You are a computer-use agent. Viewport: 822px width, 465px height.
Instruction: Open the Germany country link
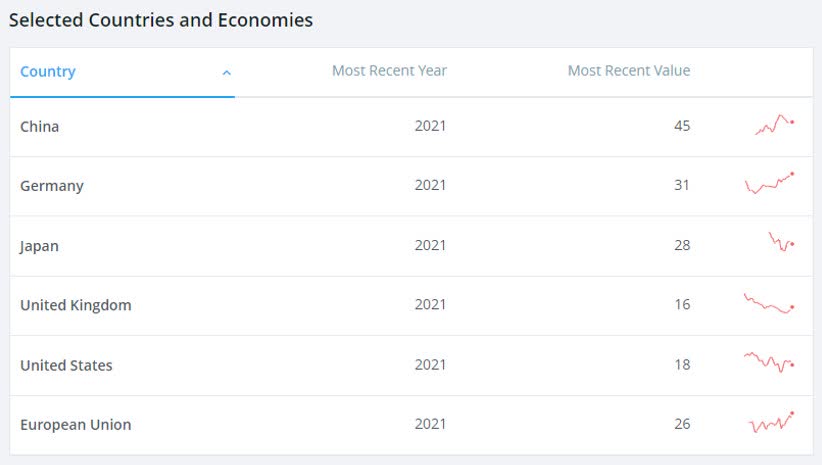[x=52, y=186]
